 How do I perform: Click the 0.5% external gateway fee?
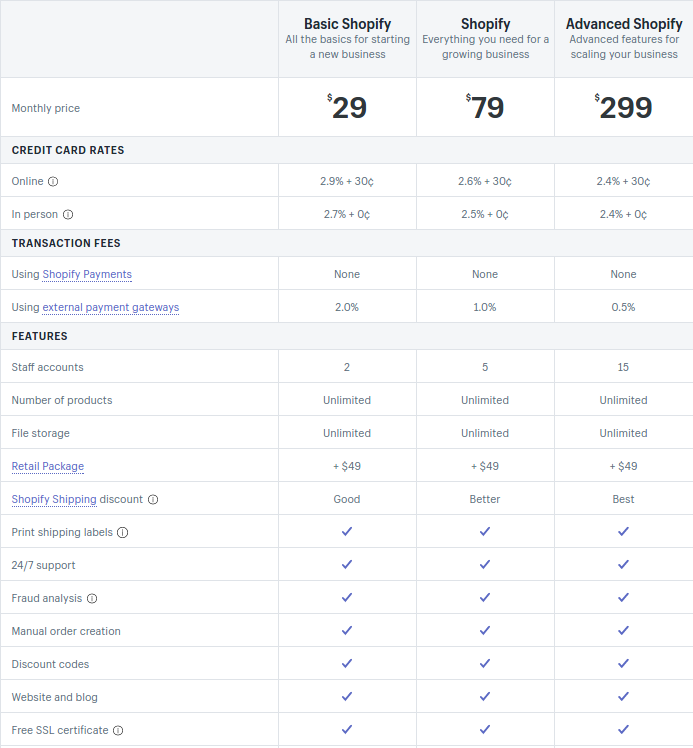pyautogui.click(x=623, y=307)
